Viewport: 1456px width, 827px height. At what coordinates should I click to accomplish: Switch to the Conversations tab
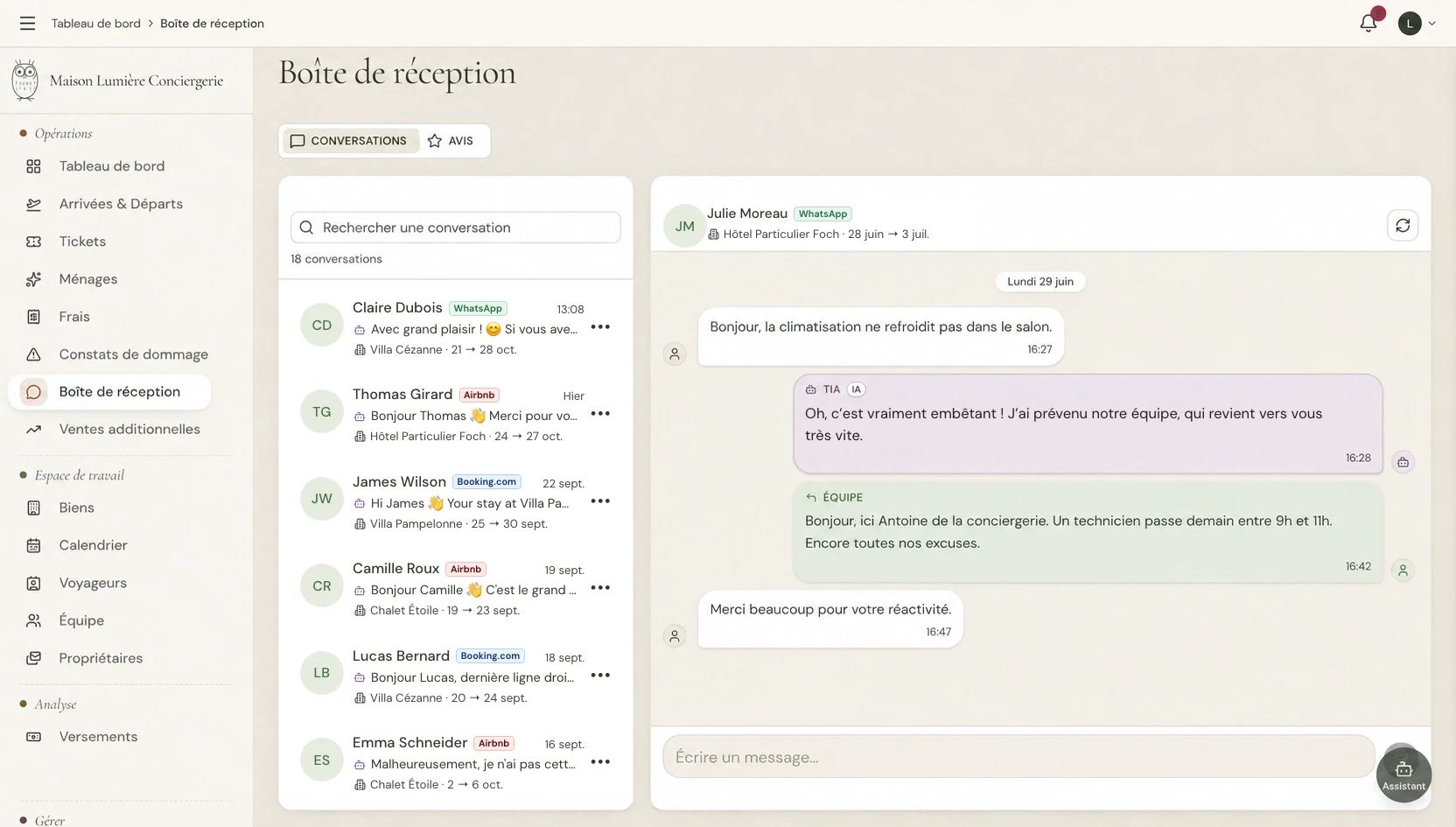(349, 141)
